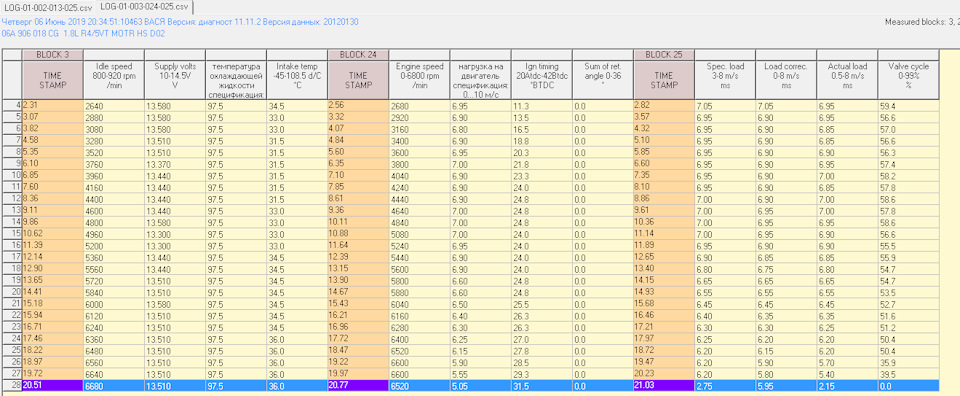Click the timestamp cell 14.93
The height and width of the screenshot is (396, 960).
click(x=664, y=292)
